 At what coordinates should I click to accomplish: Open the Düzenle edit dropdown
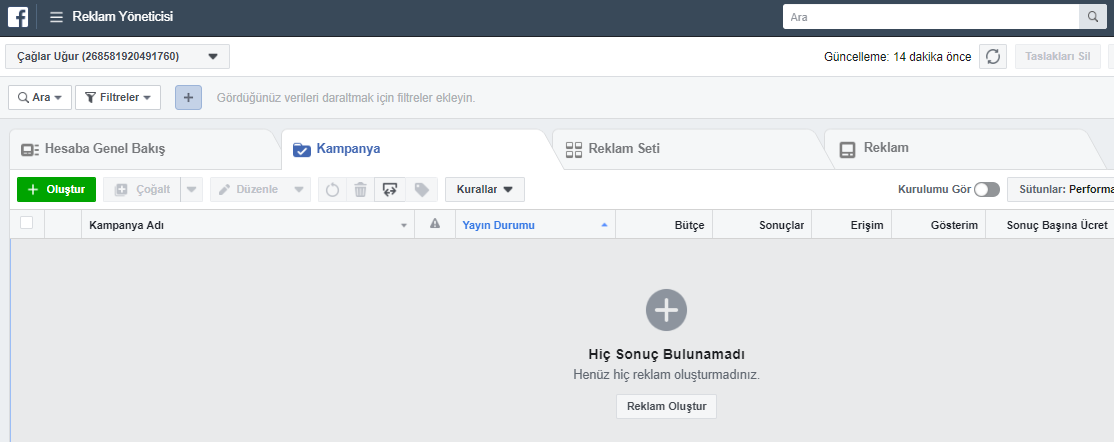click(x=260, y=190)
